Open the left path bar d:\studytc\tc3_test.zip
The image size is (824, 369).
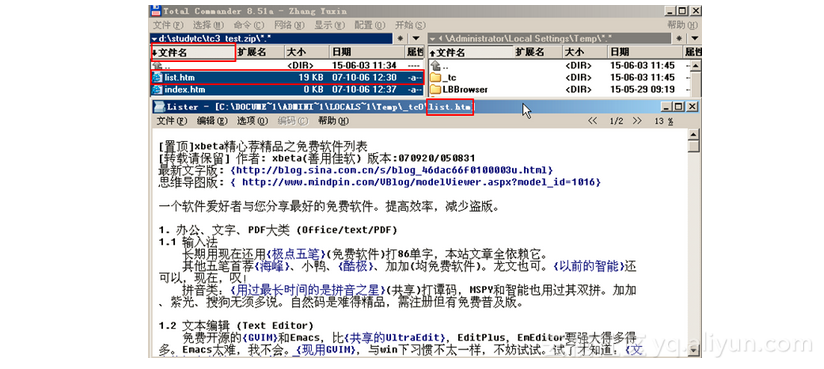[x=272, y=38]
